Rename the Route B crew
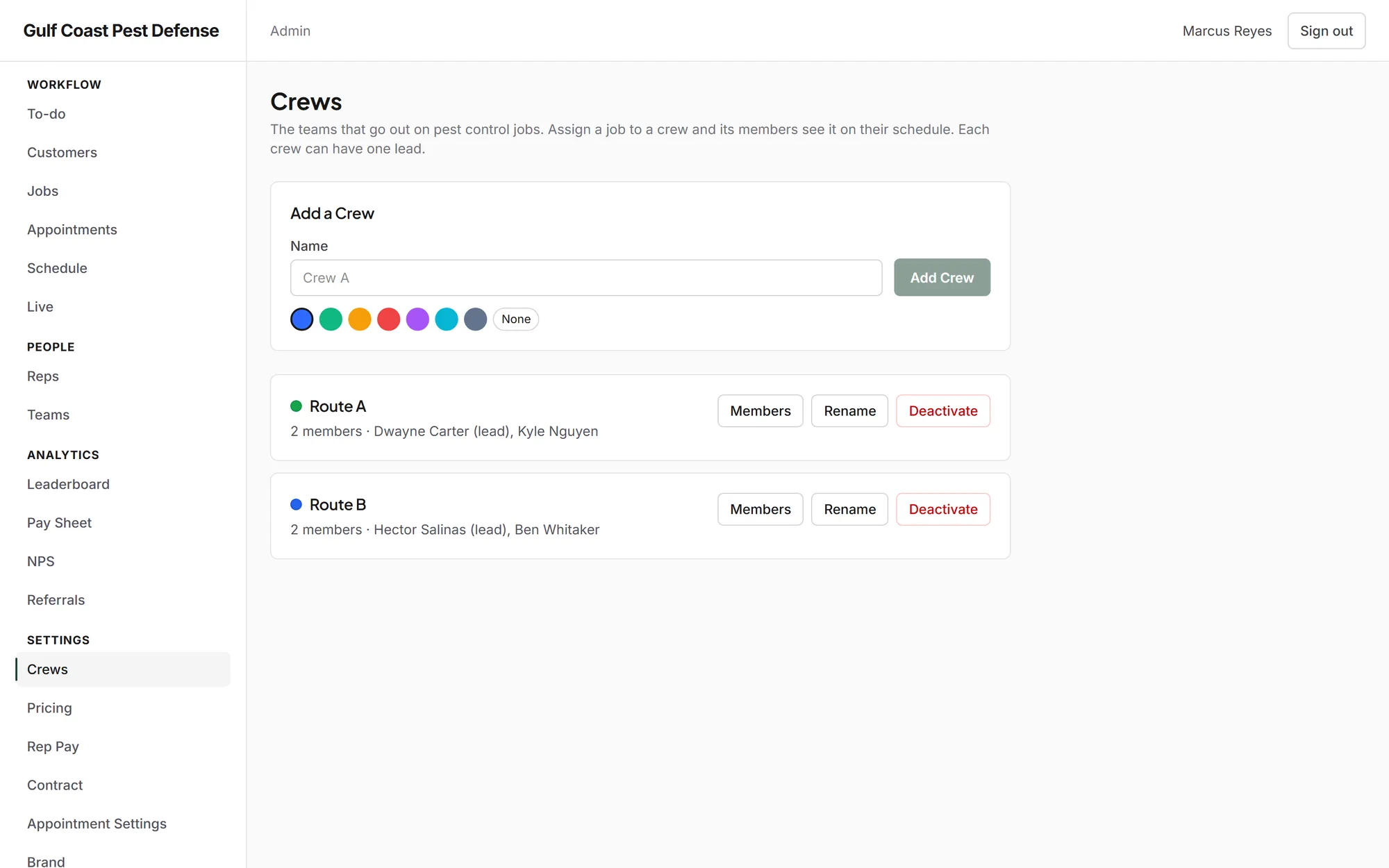 [850, 510]
